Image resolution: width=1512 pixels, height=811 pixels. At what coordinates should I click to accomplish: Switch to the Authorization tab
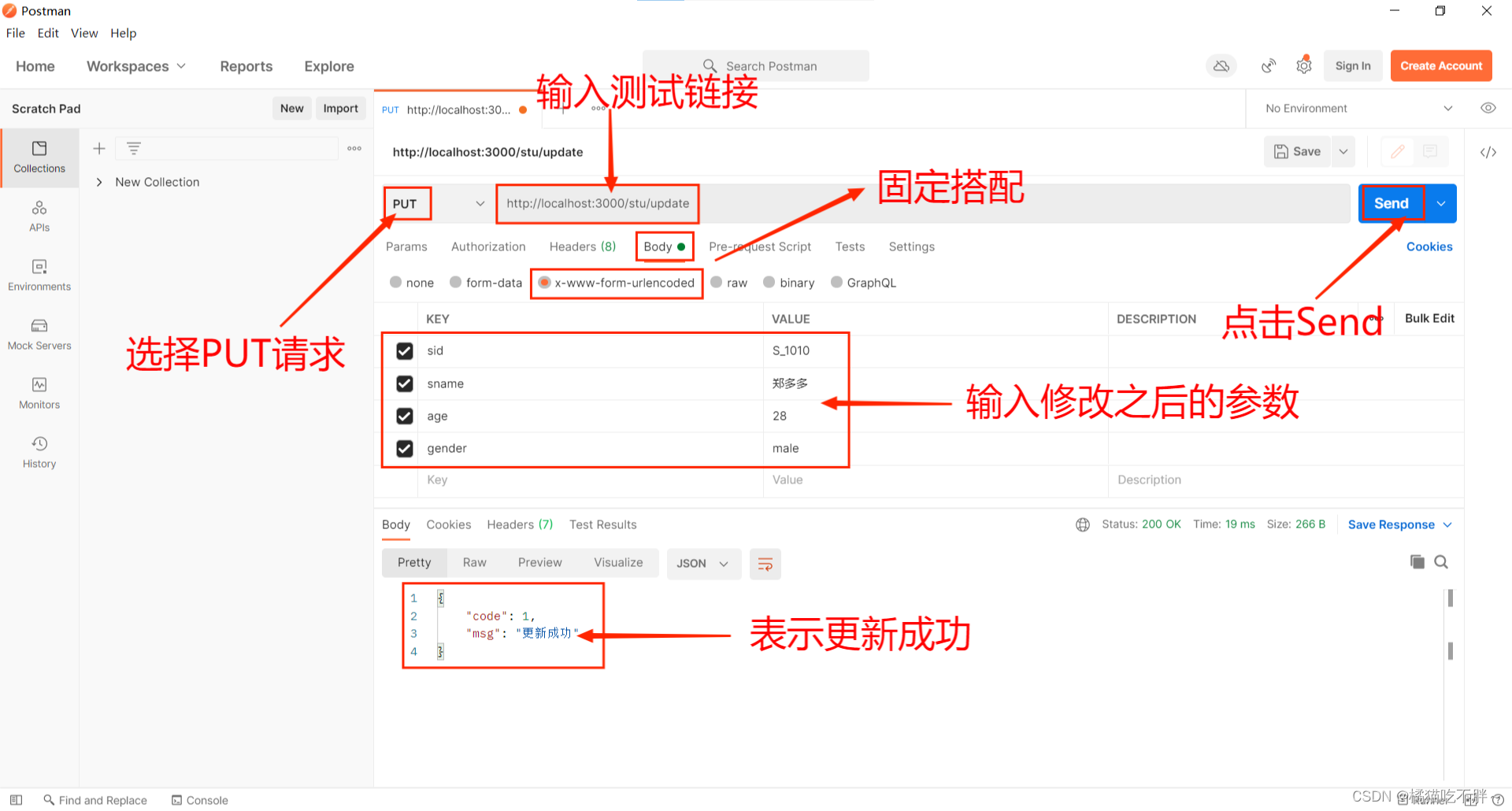[x=488, y=246]
